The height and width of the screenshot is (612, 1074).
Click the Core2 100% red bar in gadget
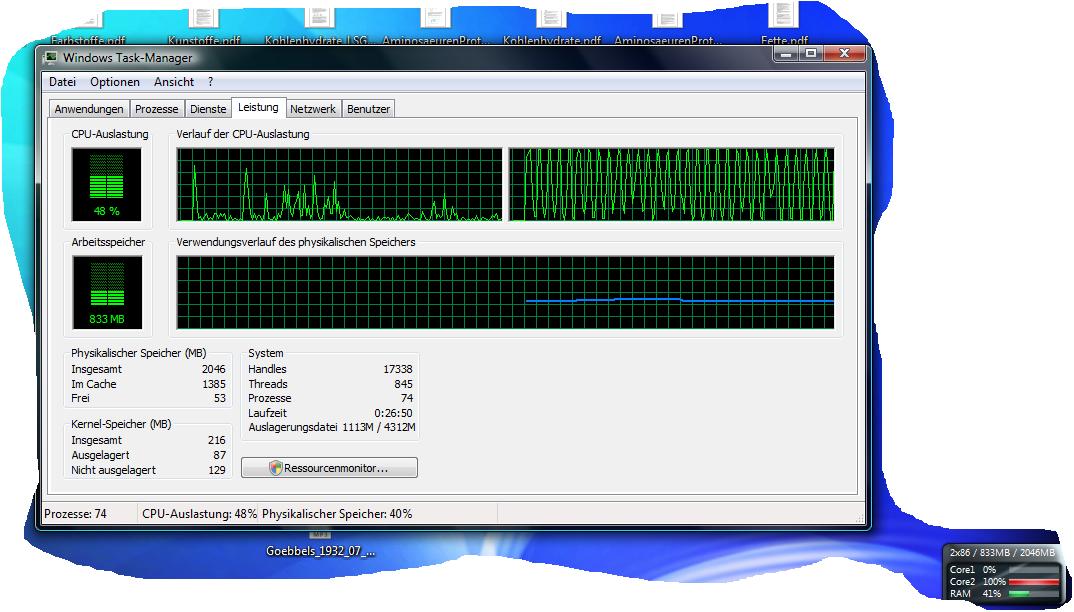tap(1033, 582)
